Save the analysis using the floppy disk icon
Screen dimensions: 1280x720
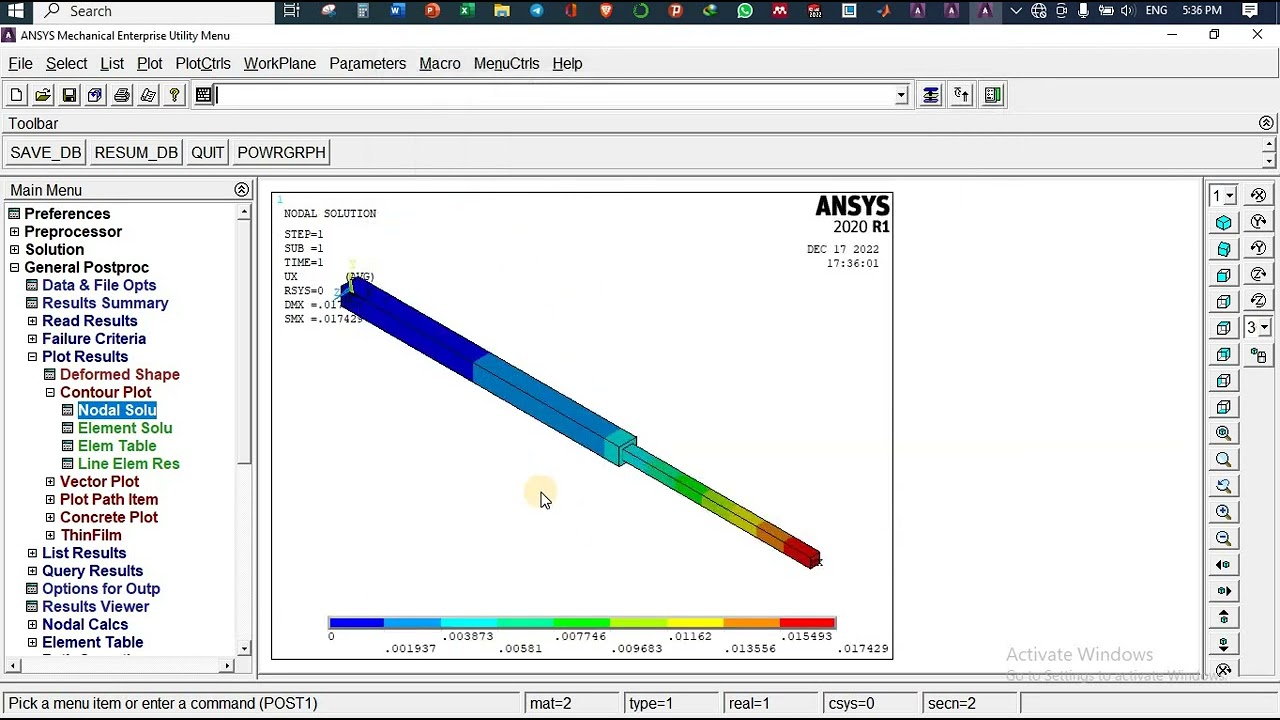pos(69,95)
